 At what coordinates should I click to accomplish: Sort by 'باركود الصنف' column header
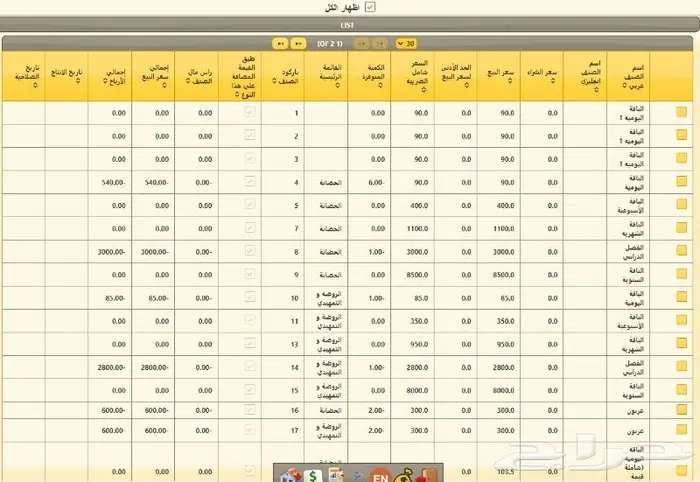(x=289, y=76)
